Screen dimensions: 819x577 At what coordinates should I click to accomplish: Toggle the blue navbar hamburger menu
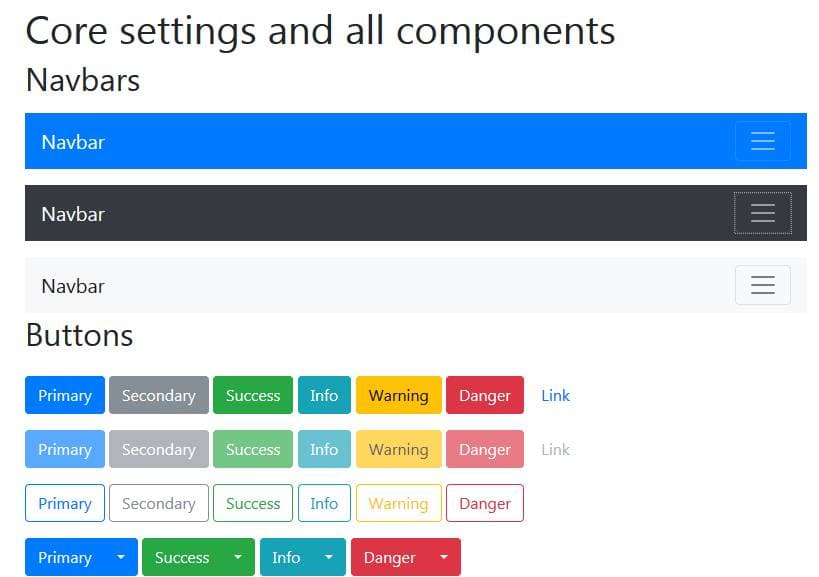(x=763, y=141)
